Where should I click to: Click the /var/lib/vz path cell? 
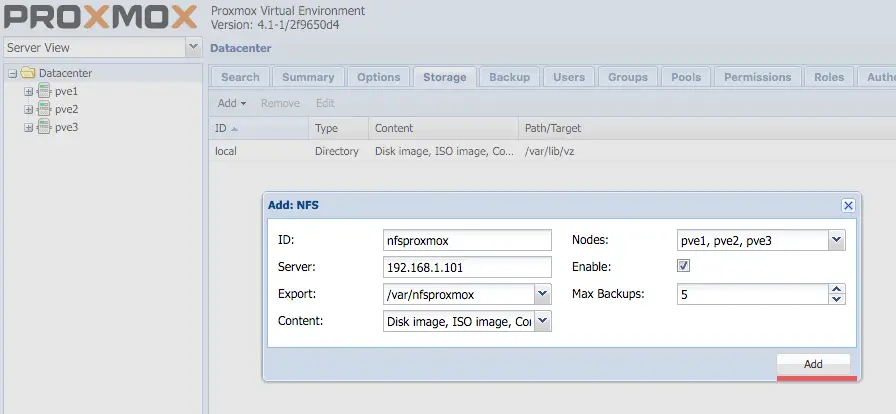tap(549, 152)
